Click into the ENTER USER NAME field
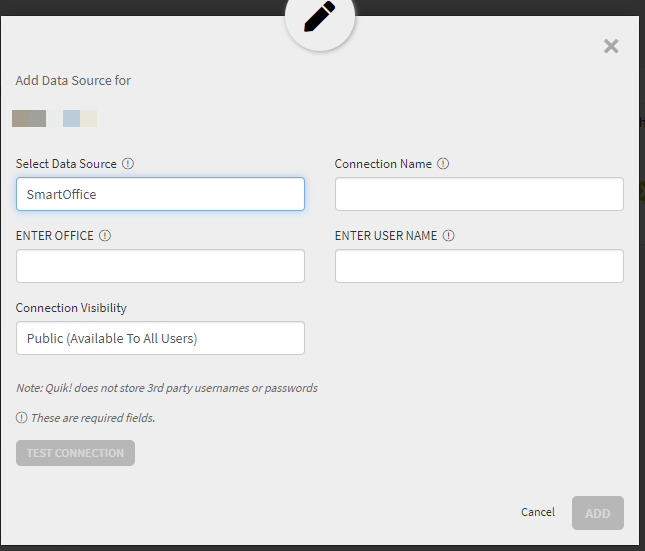The image size is (645, 551). [x=479, y=266]
